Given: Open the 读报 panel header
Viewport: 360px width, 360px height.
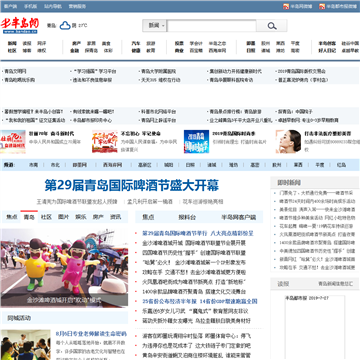Looking at the screenshot, I should click(283, 284).
